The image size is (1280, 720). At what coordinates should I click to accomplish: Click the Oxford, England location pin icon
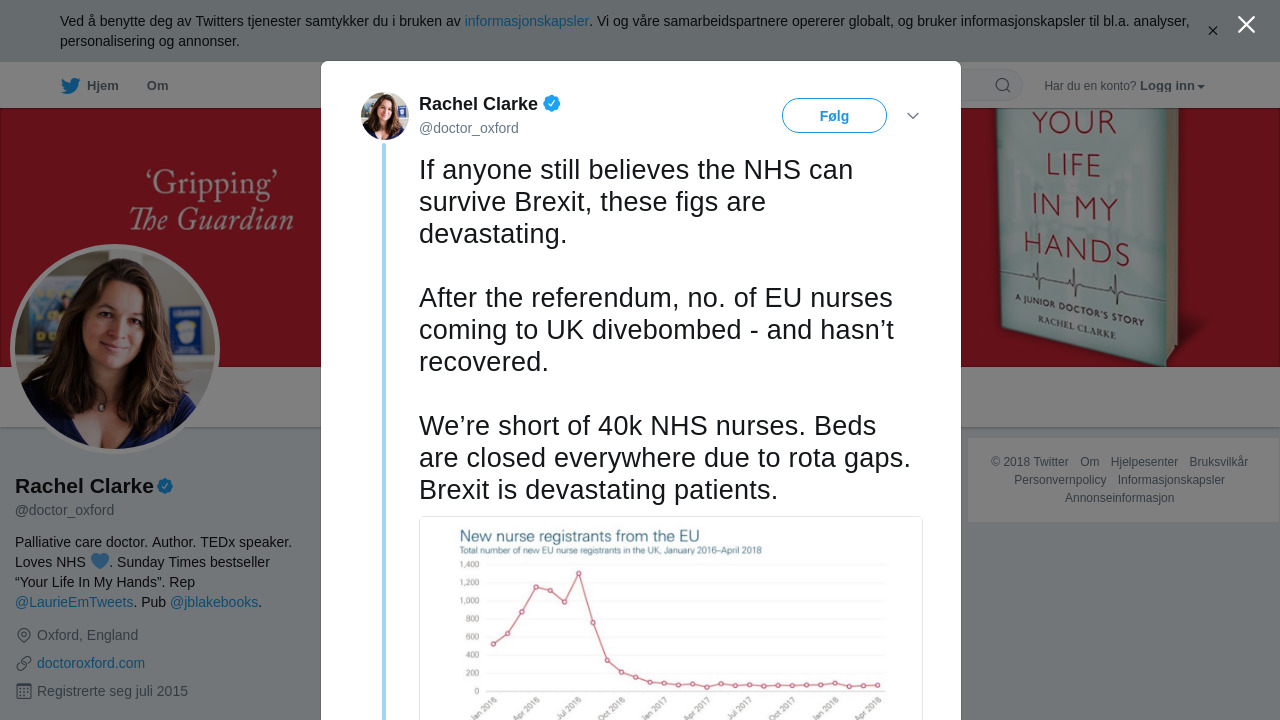[x=24, y=635]
